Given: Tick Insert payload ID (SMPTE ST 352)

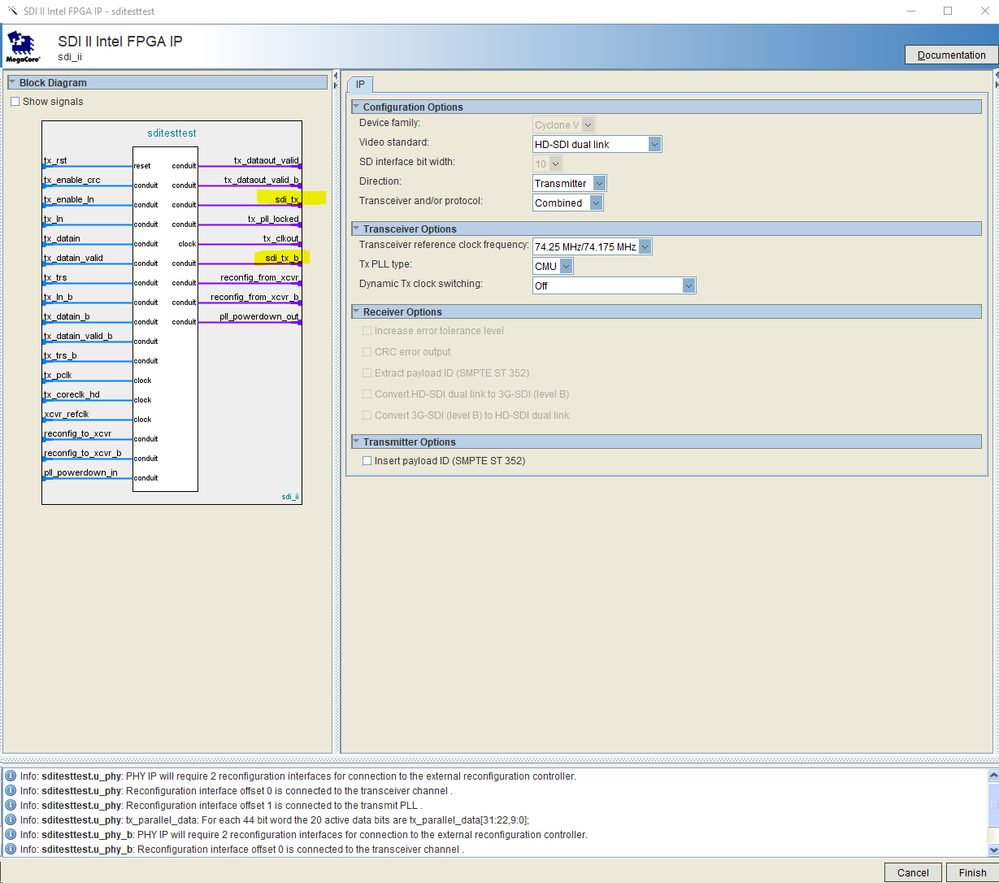Looking at the screenshot, I should [367, 461].
